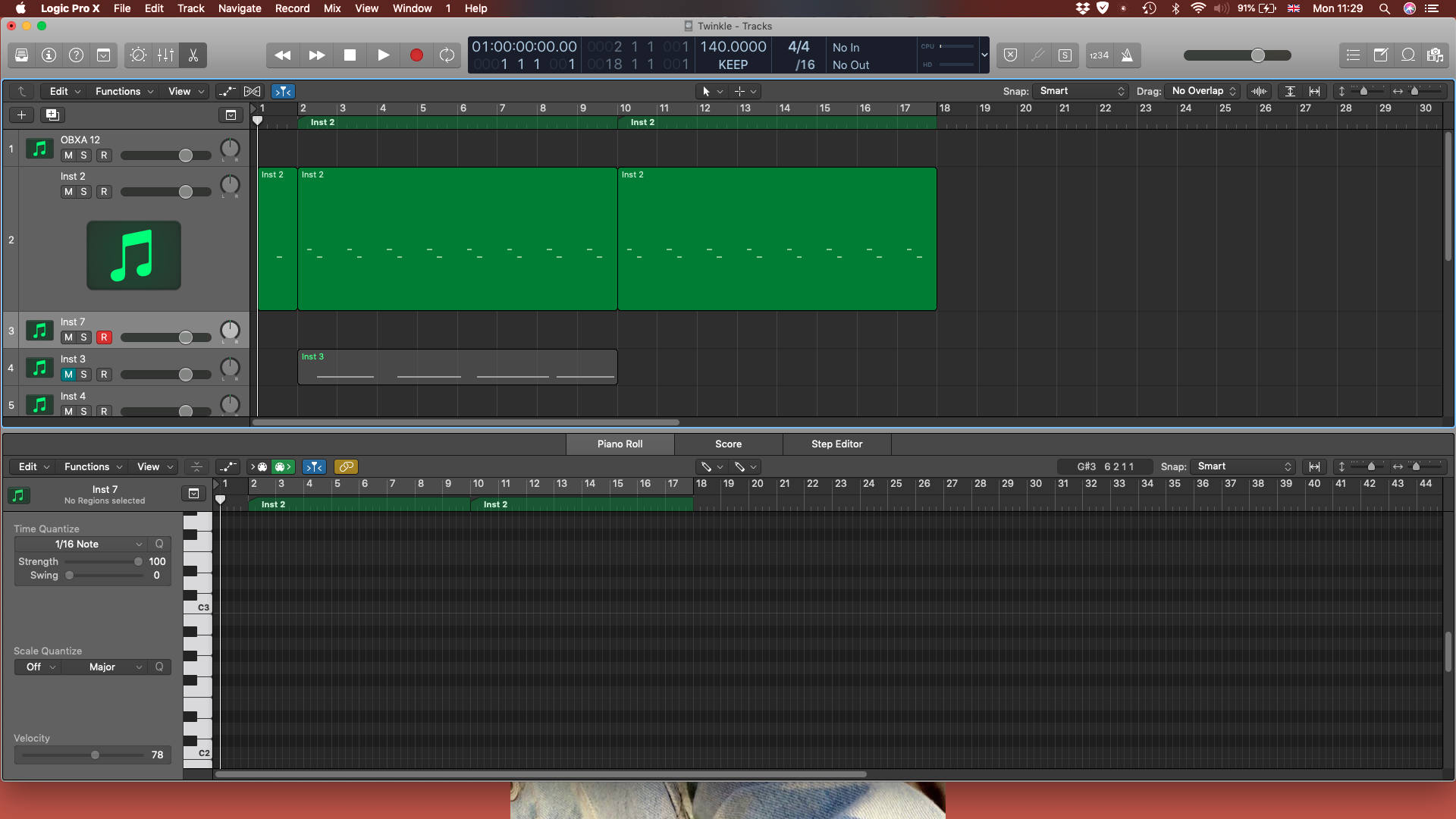Open the Smart Controls panel

tap(139, 55)
